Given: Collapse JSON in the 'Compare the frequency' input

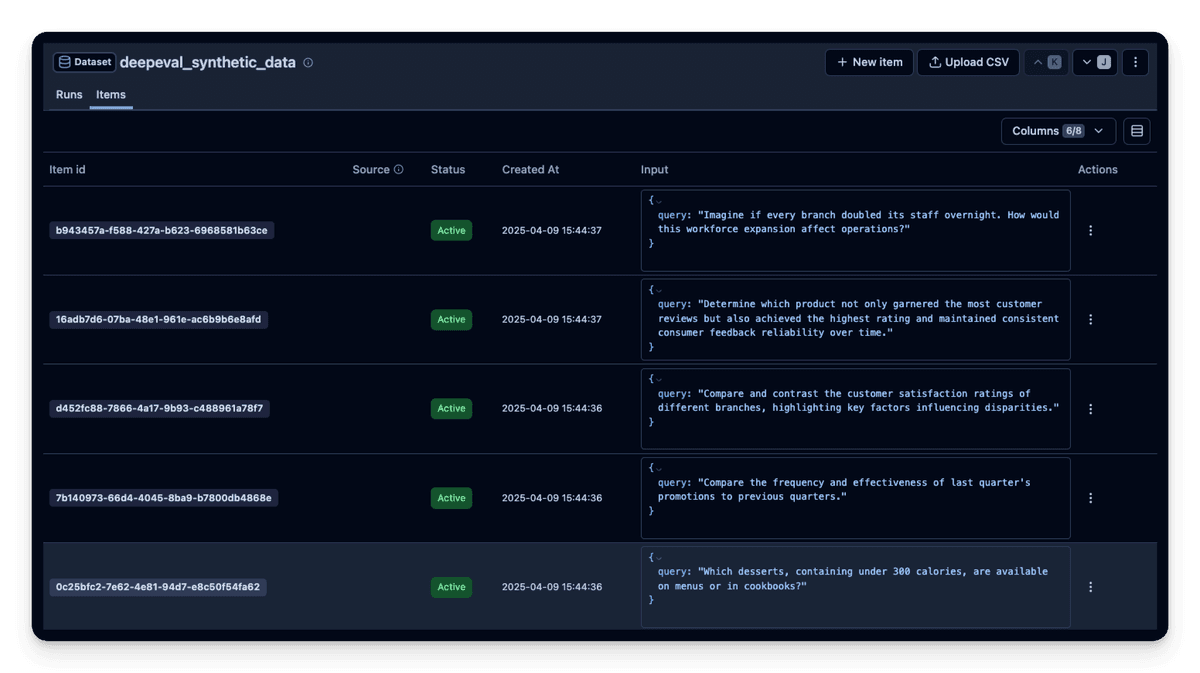Looking at the screenshot, I should point(659,468).
